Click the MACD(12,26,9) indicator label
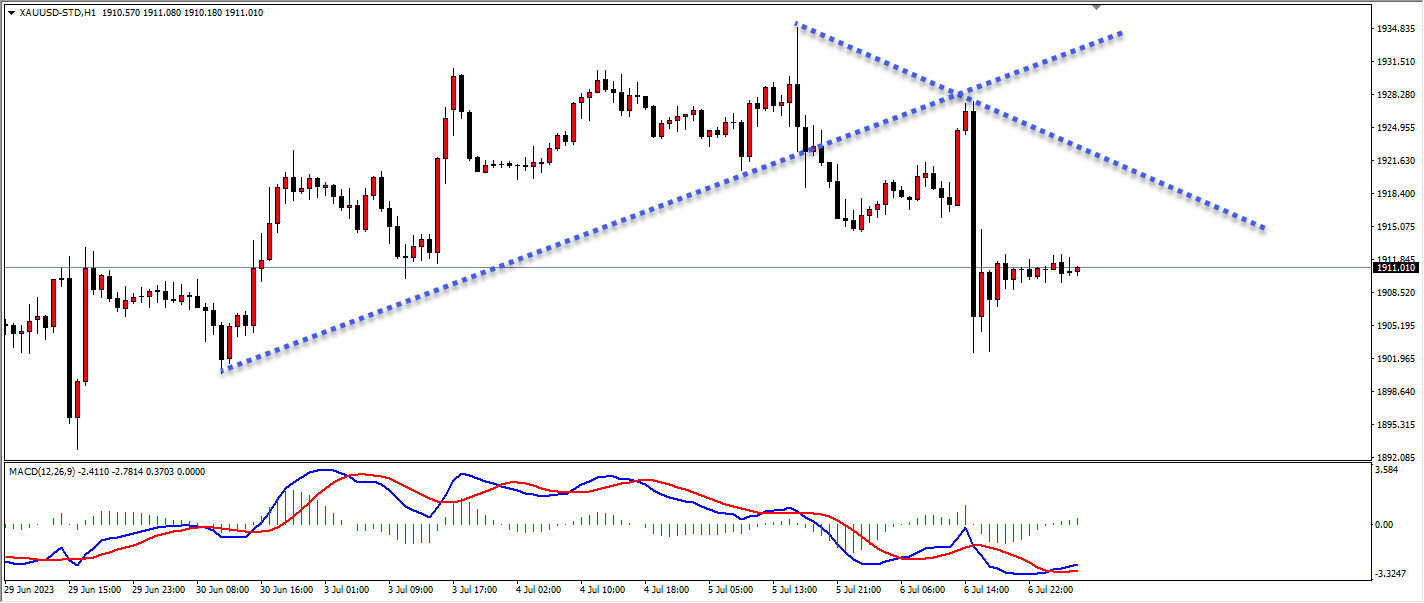The height and width of the screenshot is (603, 1424). coord(40,471)
